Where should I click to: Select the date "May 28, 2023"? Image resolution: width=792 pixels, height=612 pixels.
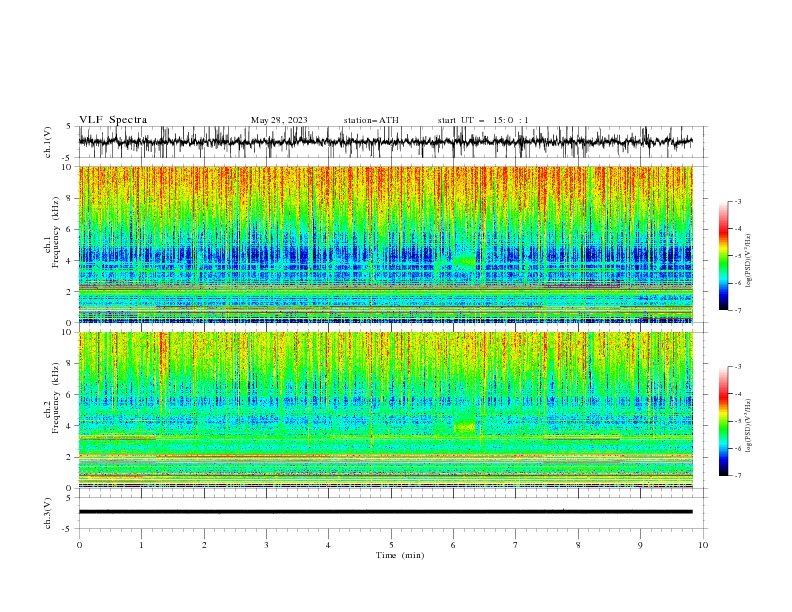click(279, 120)
